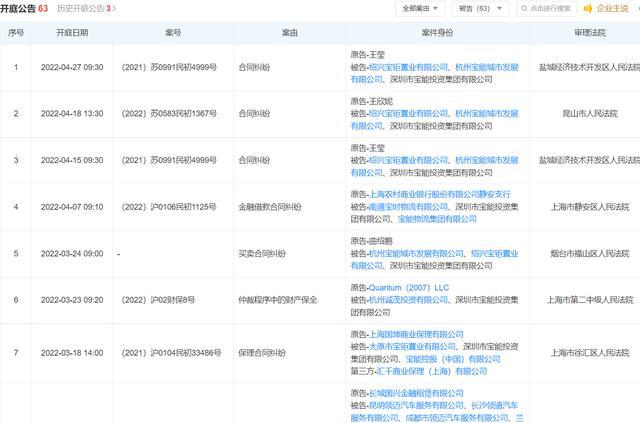640x423 pixels.
Task: Click case number （2021）沪0104民初33486号
Action: (171, 353)
